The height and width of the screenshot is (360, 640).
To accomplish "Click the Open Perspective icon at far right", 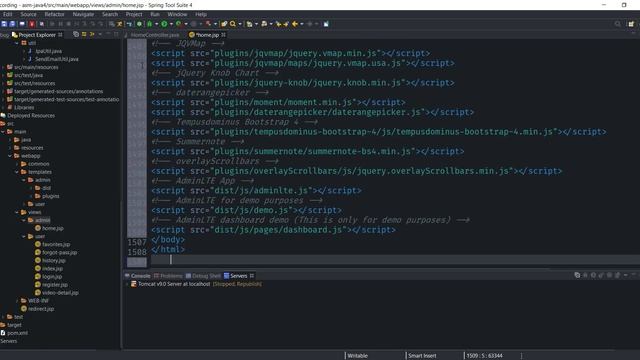I will click(x=631, y=24).
